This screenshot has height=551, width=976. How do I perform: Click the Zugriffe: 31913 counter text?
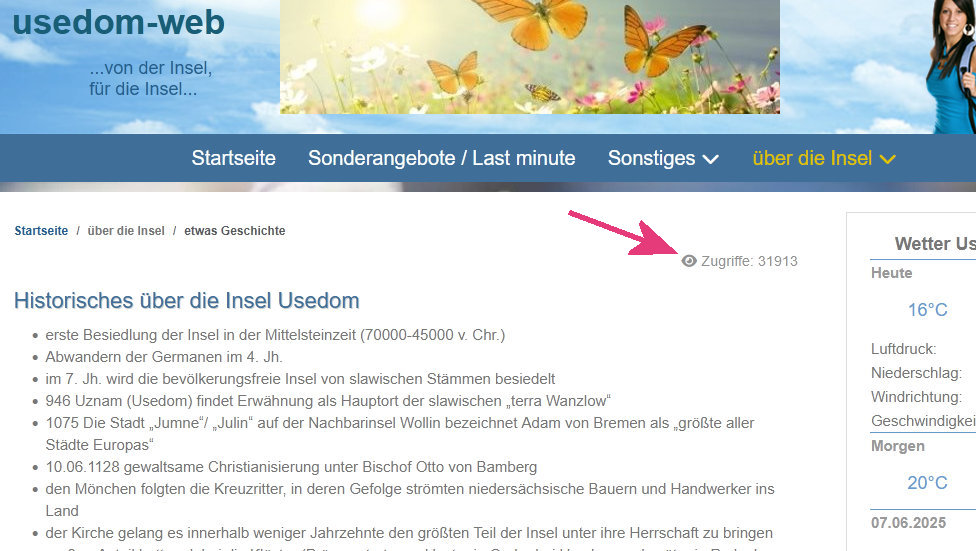749,261
